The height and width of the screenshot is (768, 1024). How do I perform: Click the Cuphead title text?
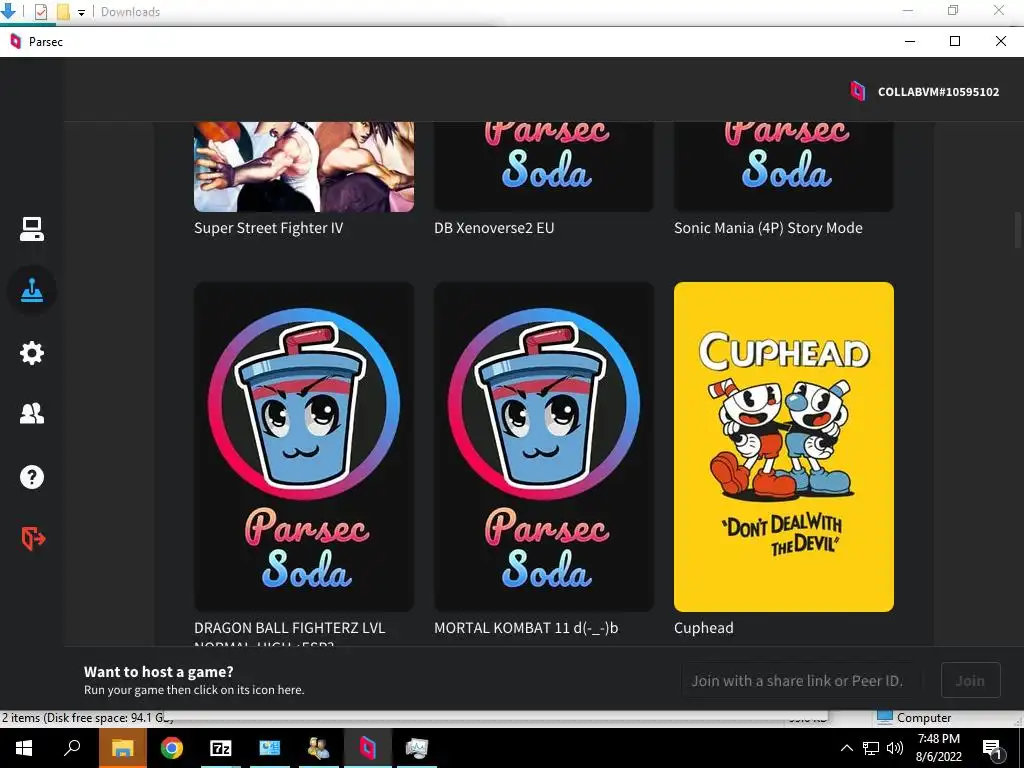pyautogui.click(x=703, y=628)
